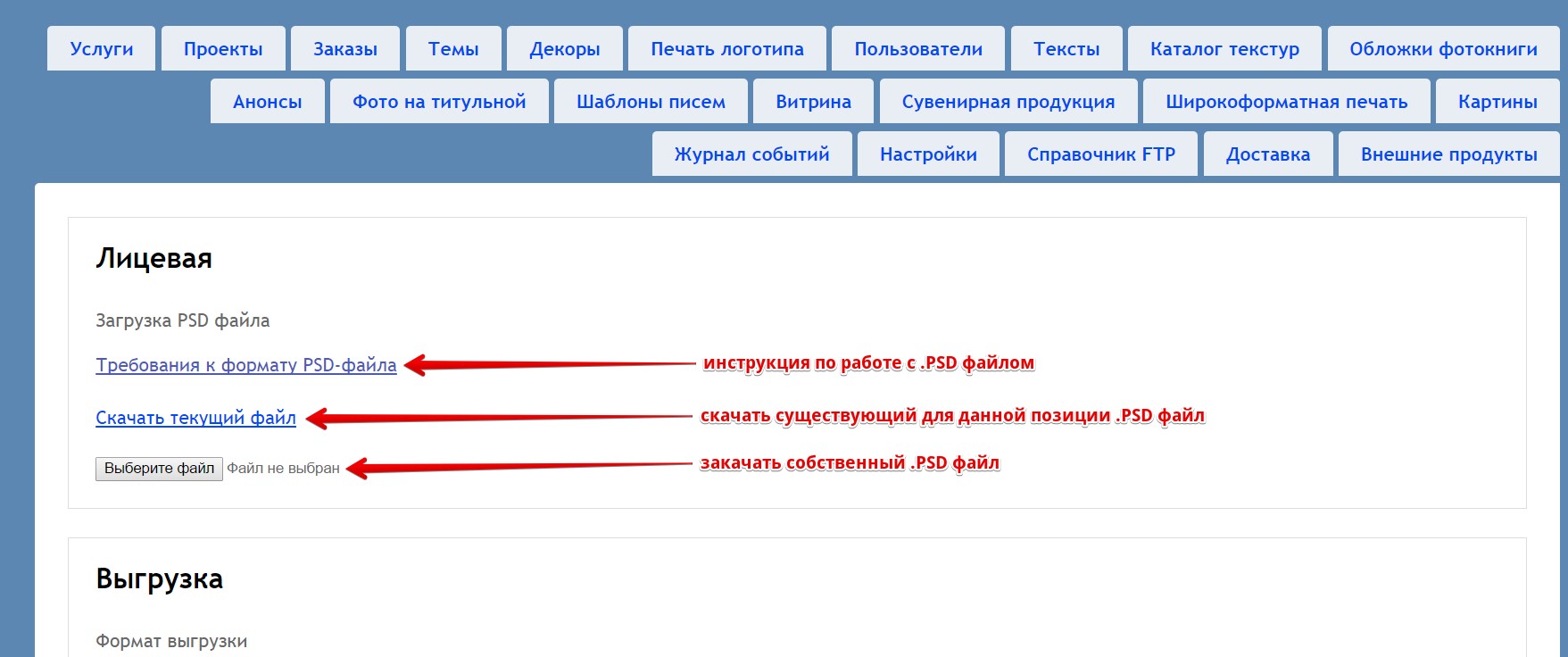
Task: Open the Печать логотипа tab
Action: coord(727,49)
